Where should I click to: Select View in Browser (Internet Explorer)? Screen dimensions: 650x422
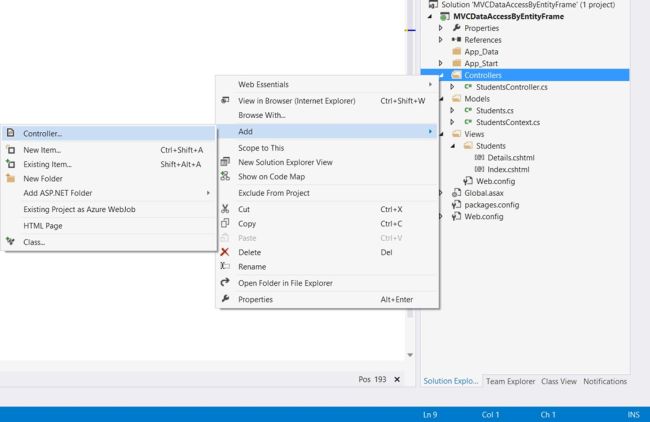tap(327, 101)
